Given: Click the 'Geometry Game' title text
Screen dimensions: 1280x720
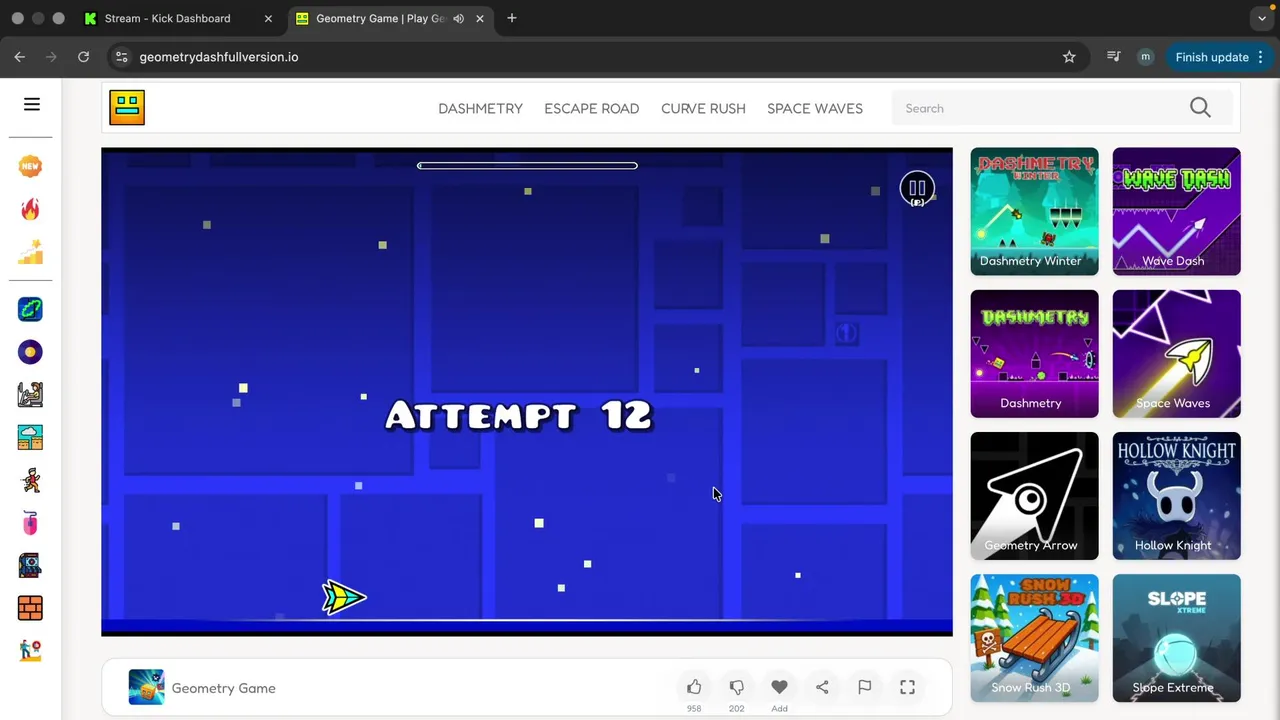Looking at the screenshot, I should coord(223,688).
